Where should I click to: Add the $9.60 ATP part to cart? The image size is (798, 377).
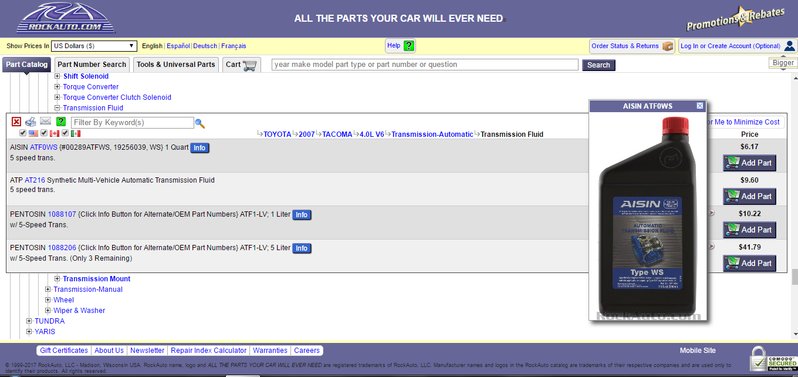(750, 196)
